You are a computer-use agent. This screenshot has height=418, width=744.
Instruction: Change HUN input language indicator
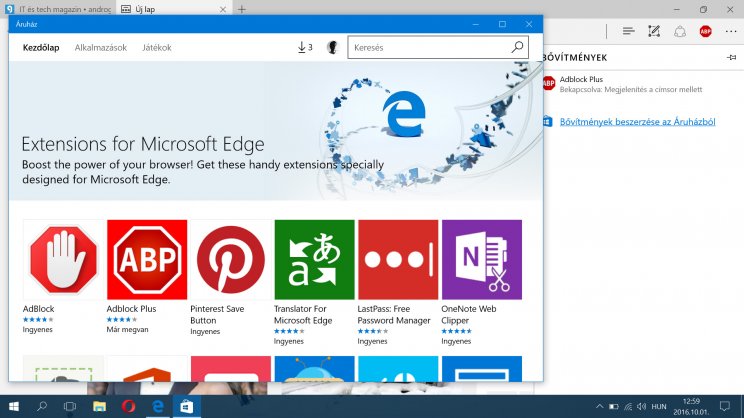click(x=659, y=407)
